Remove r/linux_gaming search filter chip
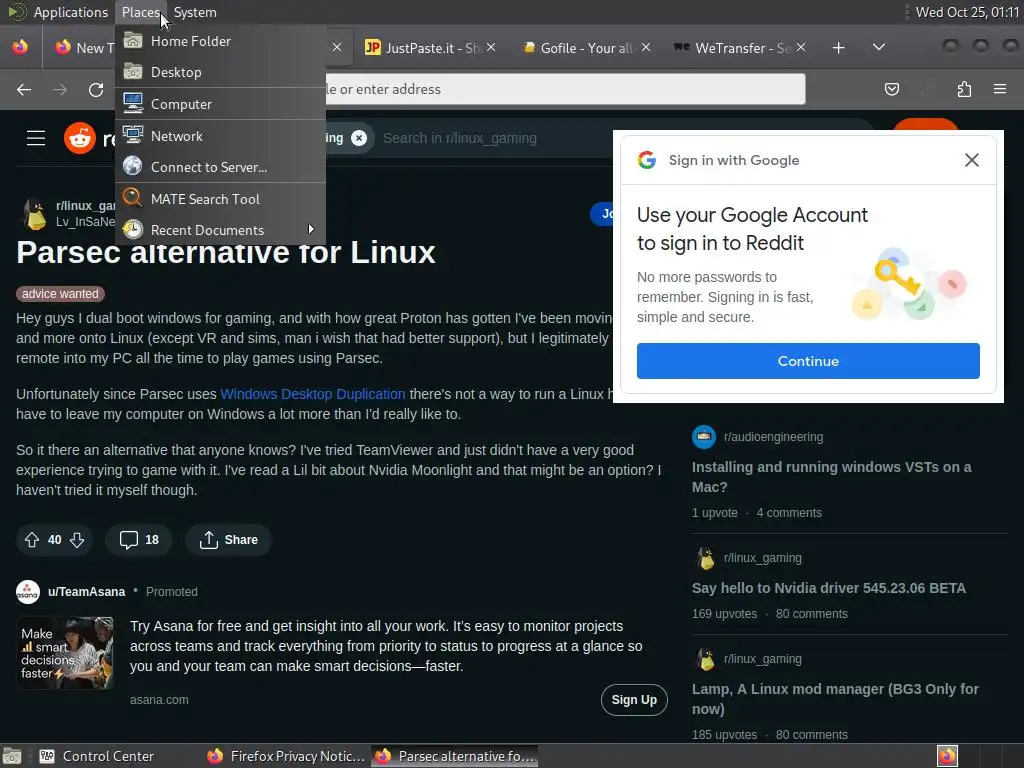Viewport: 1024px width, 768px height. (x=359, y=138)
